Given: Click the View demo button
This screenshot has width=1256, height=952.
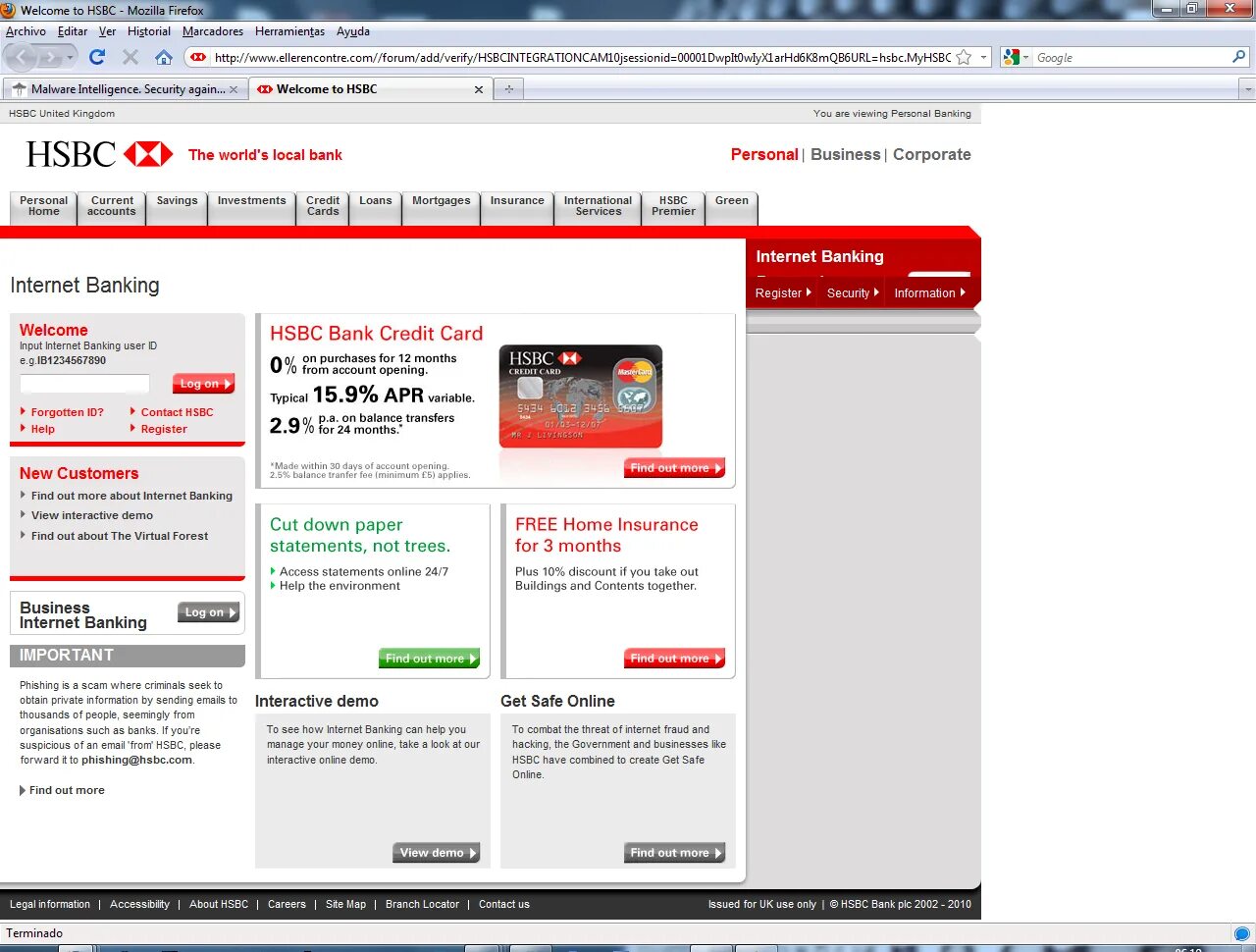Looking at the screenshot, I should (x=438, y=853).
